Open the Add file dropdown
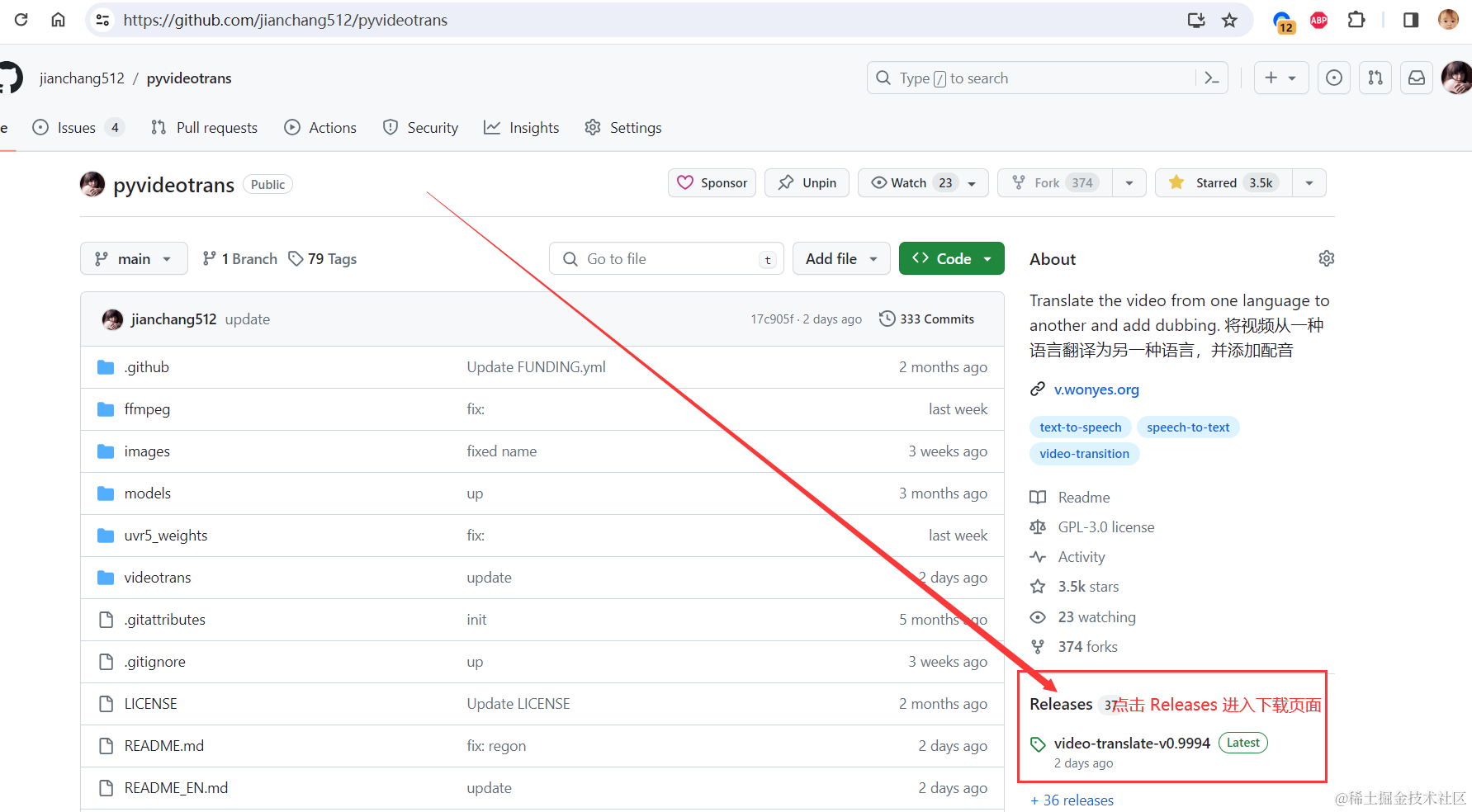The image size is (1472, 812). pyautogui.click(x=841, y=259)
